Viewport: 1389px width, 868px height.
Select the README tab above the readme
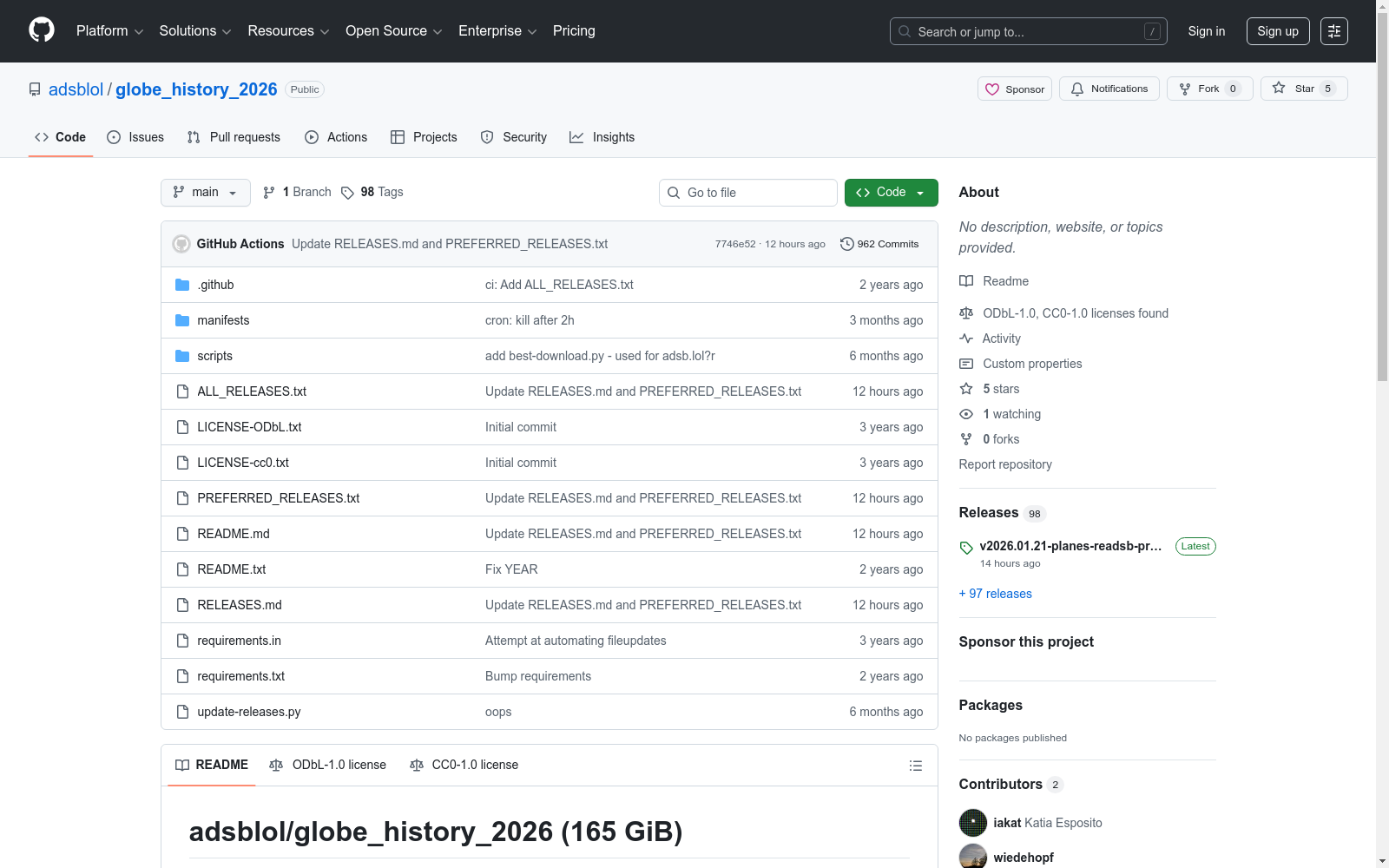(212, 766)
